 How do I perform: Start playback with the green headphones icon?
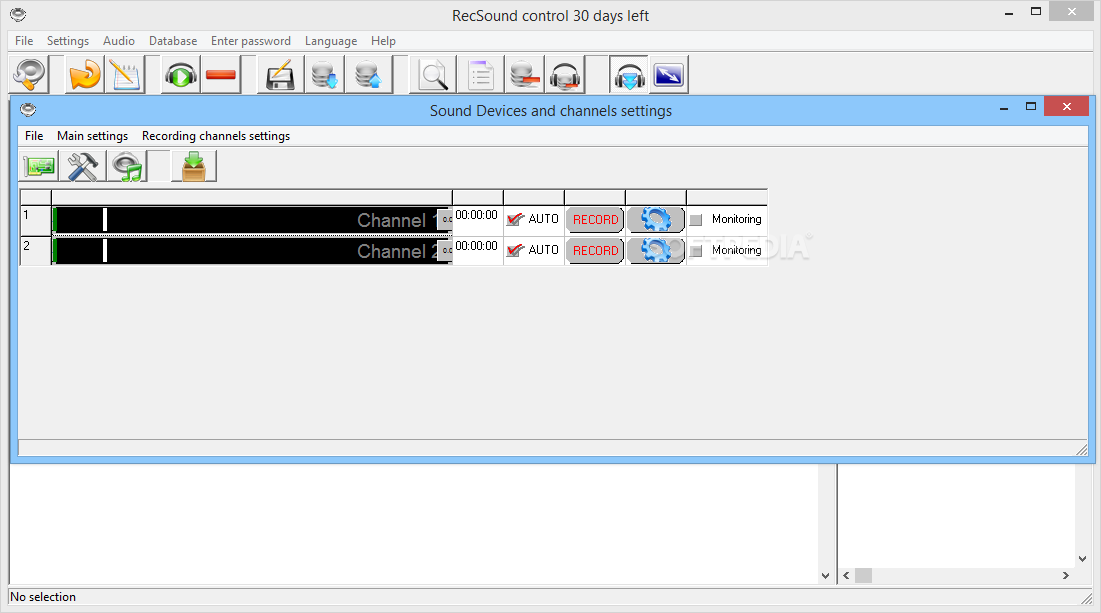tap(181, 74)
